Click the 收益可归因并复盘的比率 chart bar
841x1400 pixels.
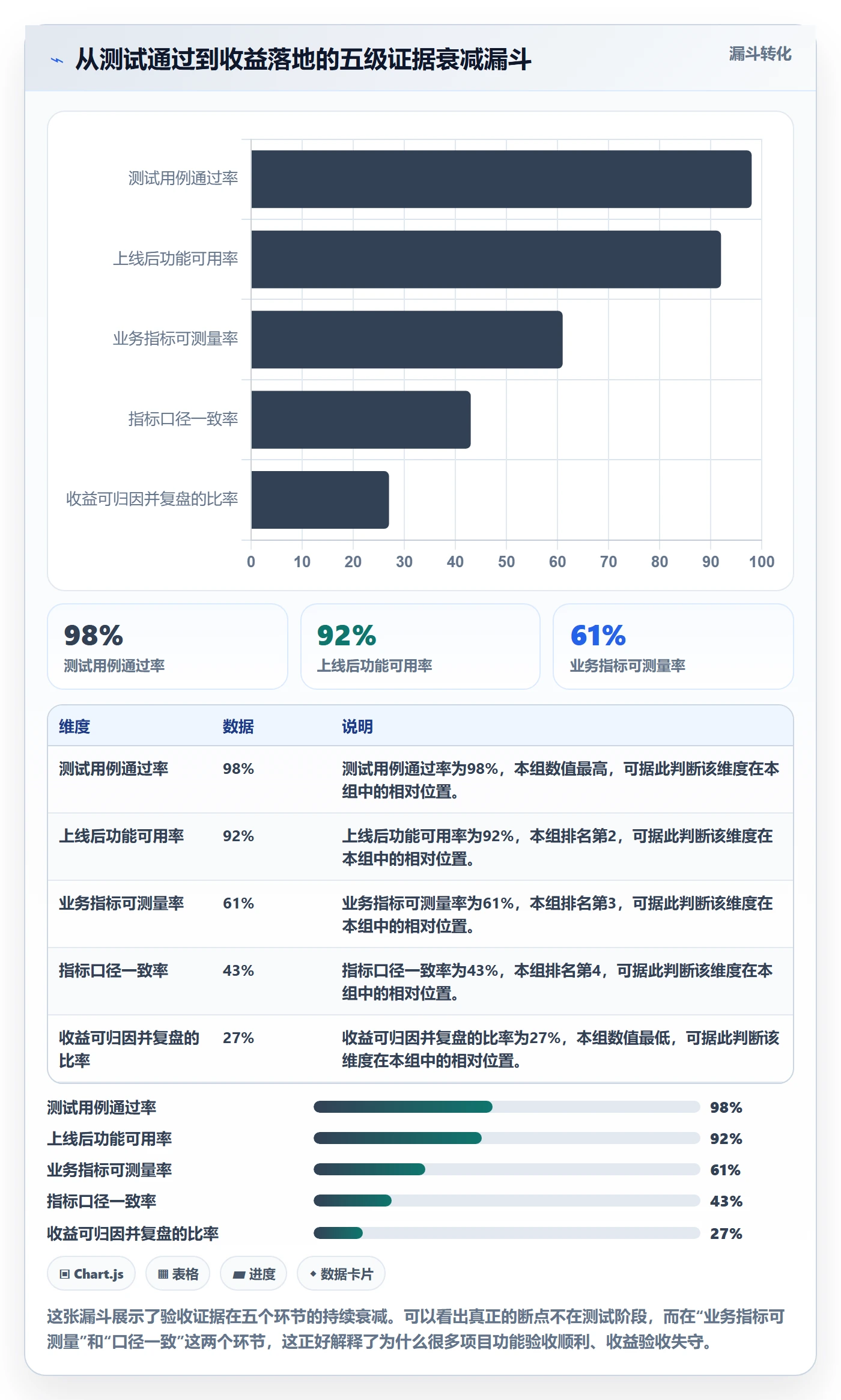point(320,500)
